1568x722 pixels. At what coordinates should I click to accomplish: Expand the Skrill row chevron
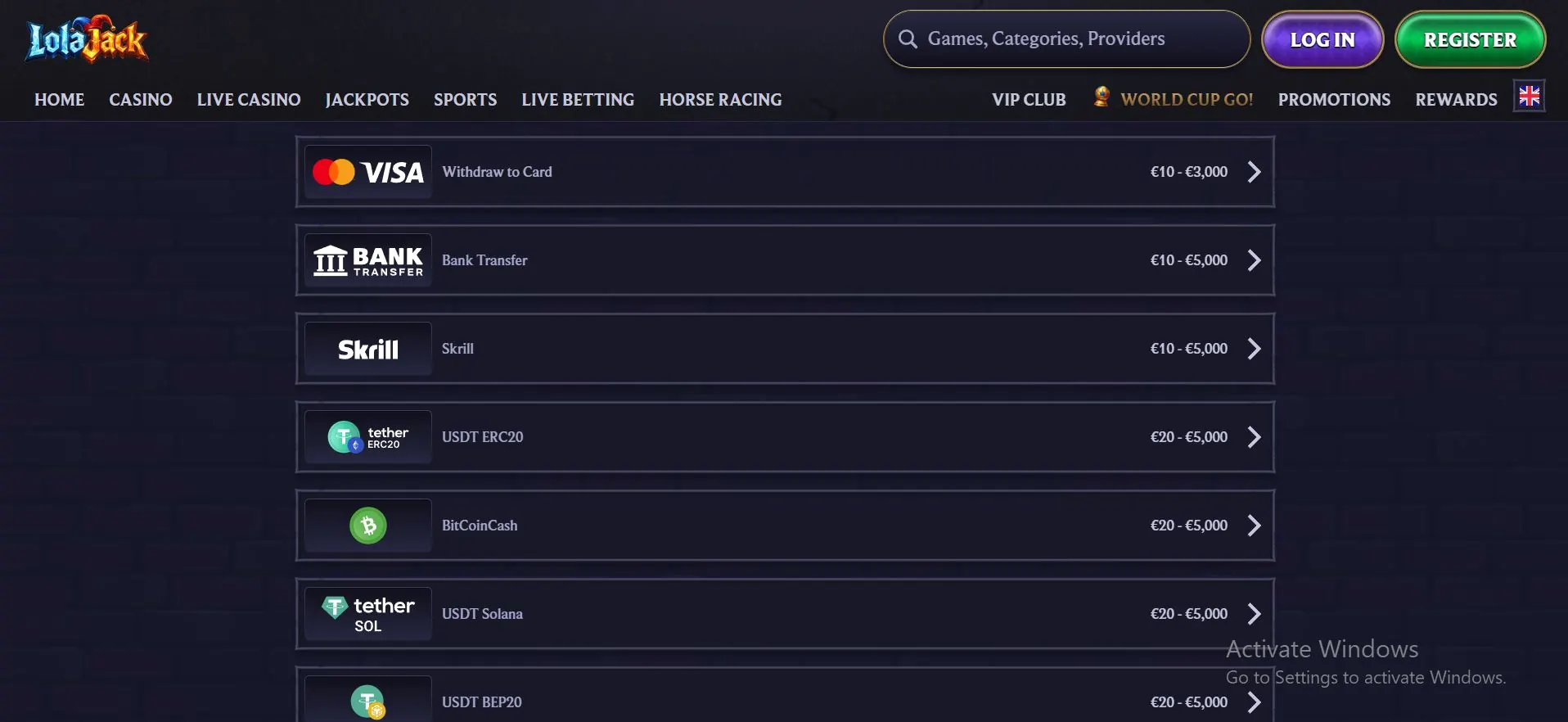point(1254,349)
